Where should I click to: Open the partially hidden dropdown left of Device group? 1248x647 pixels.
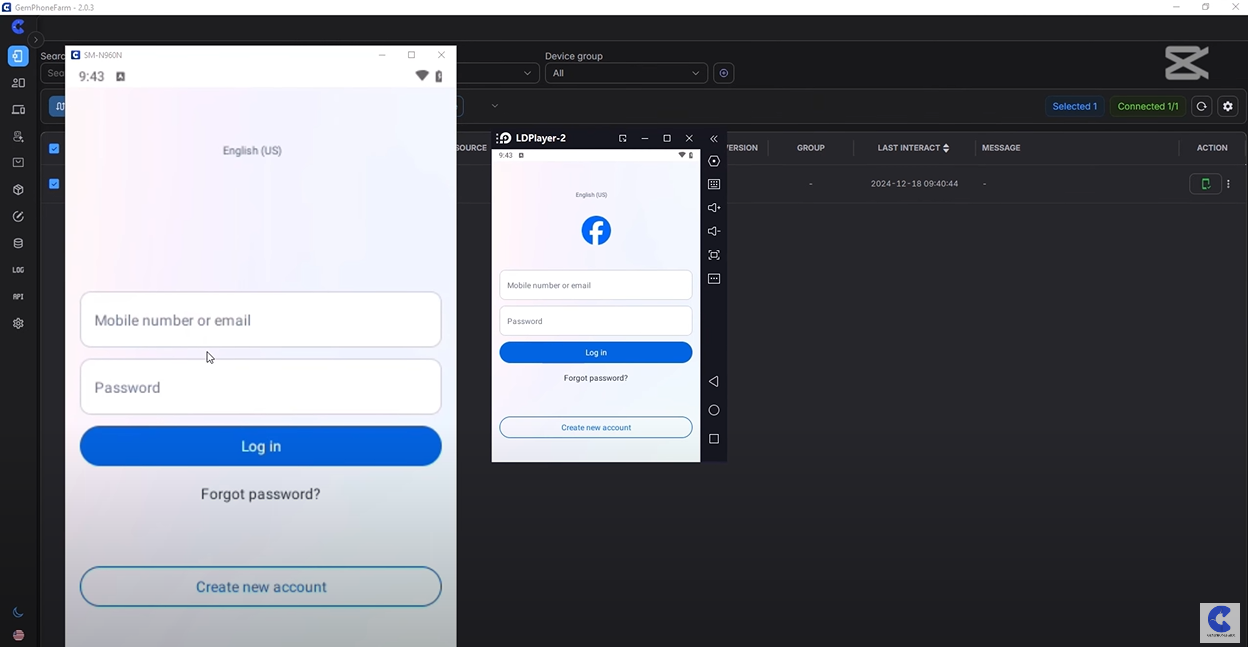[x=498, y=73]
